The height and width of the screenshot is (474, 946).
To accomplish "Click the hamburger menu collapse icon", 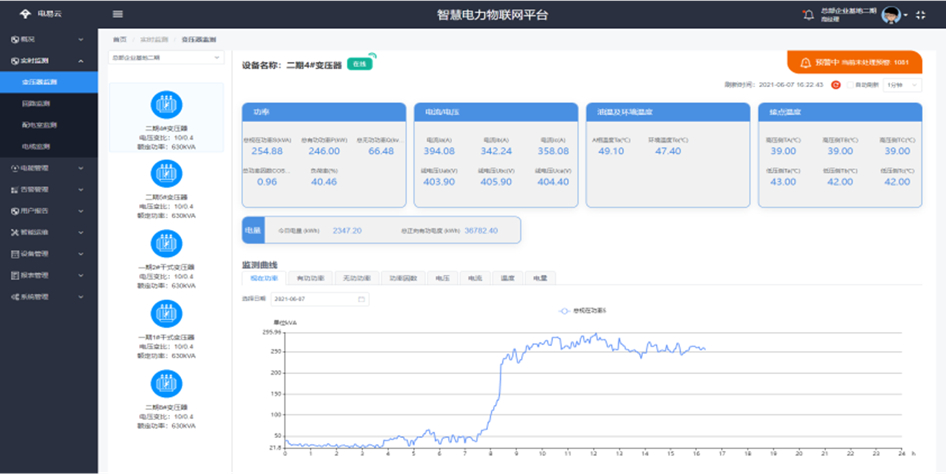I will point(118,14).
